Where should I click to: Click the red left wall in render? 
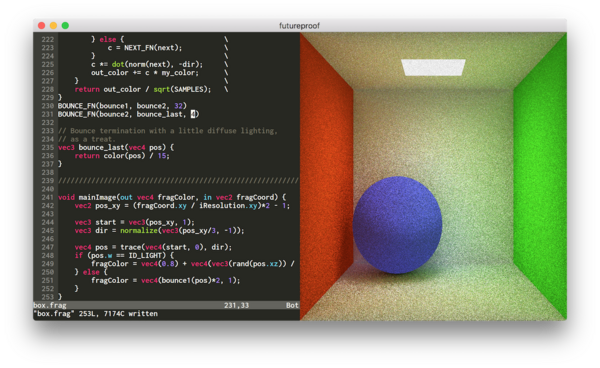tap(326, 176)
